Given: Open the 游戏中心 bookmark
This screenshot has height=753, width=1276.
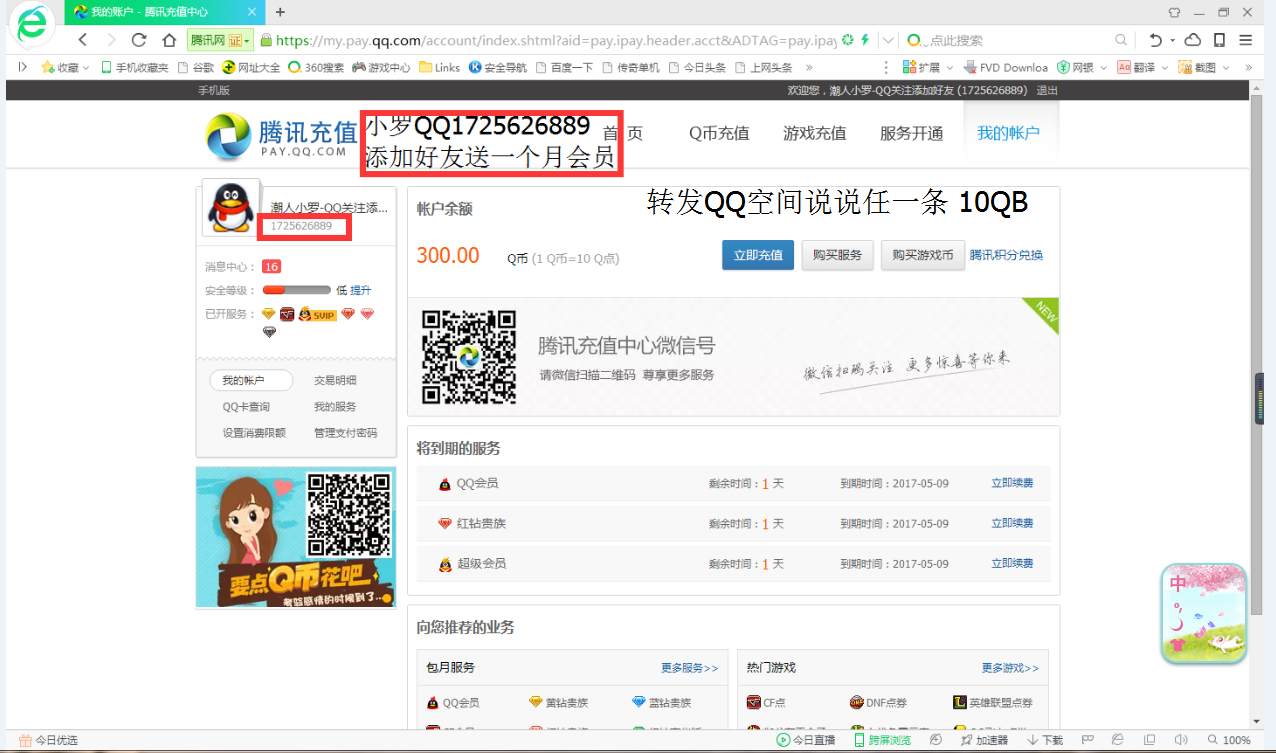Looking at the screenshot, I should (x=382, y=67).
